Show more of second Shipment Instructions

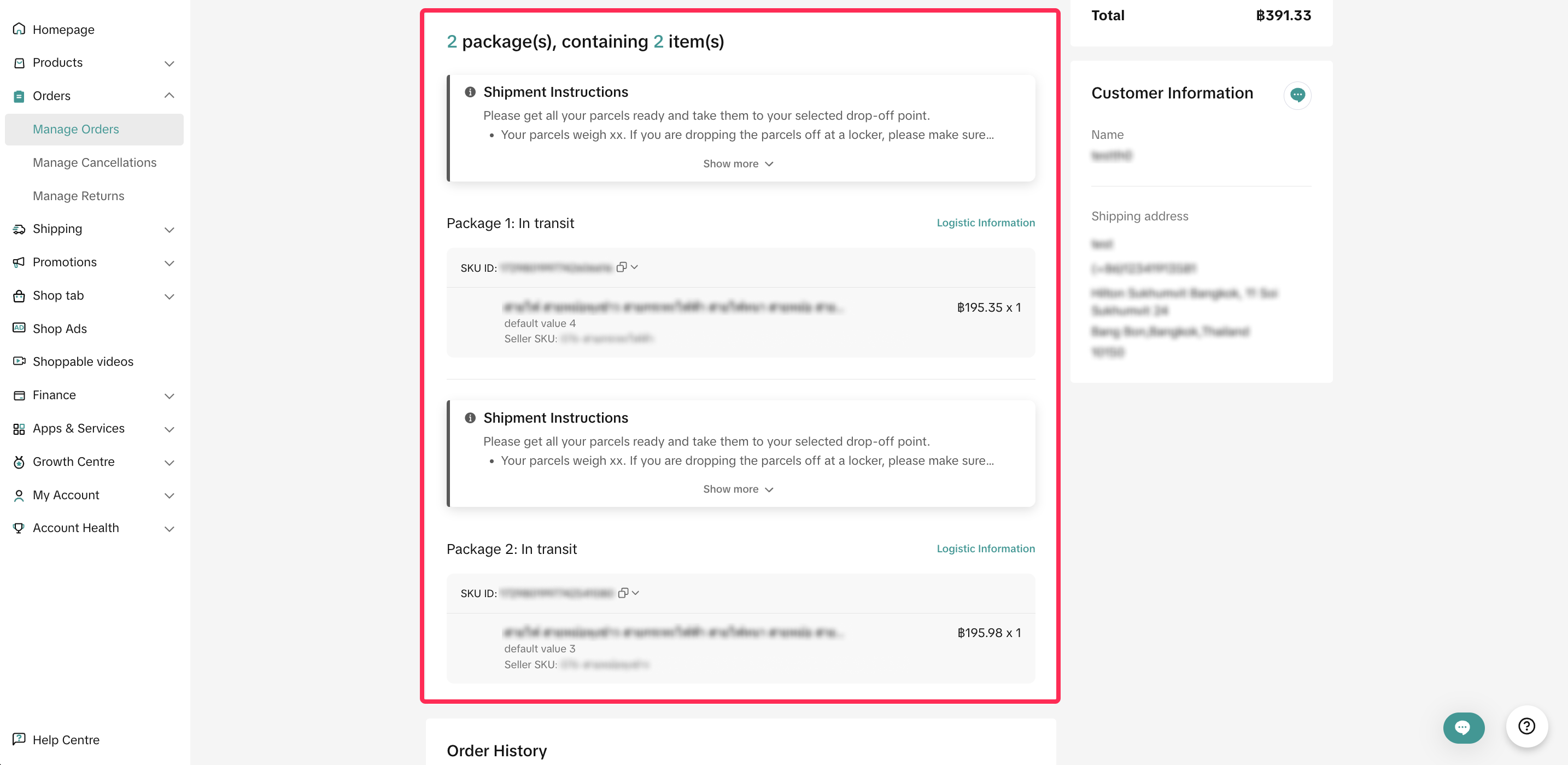tap(738, 489)
